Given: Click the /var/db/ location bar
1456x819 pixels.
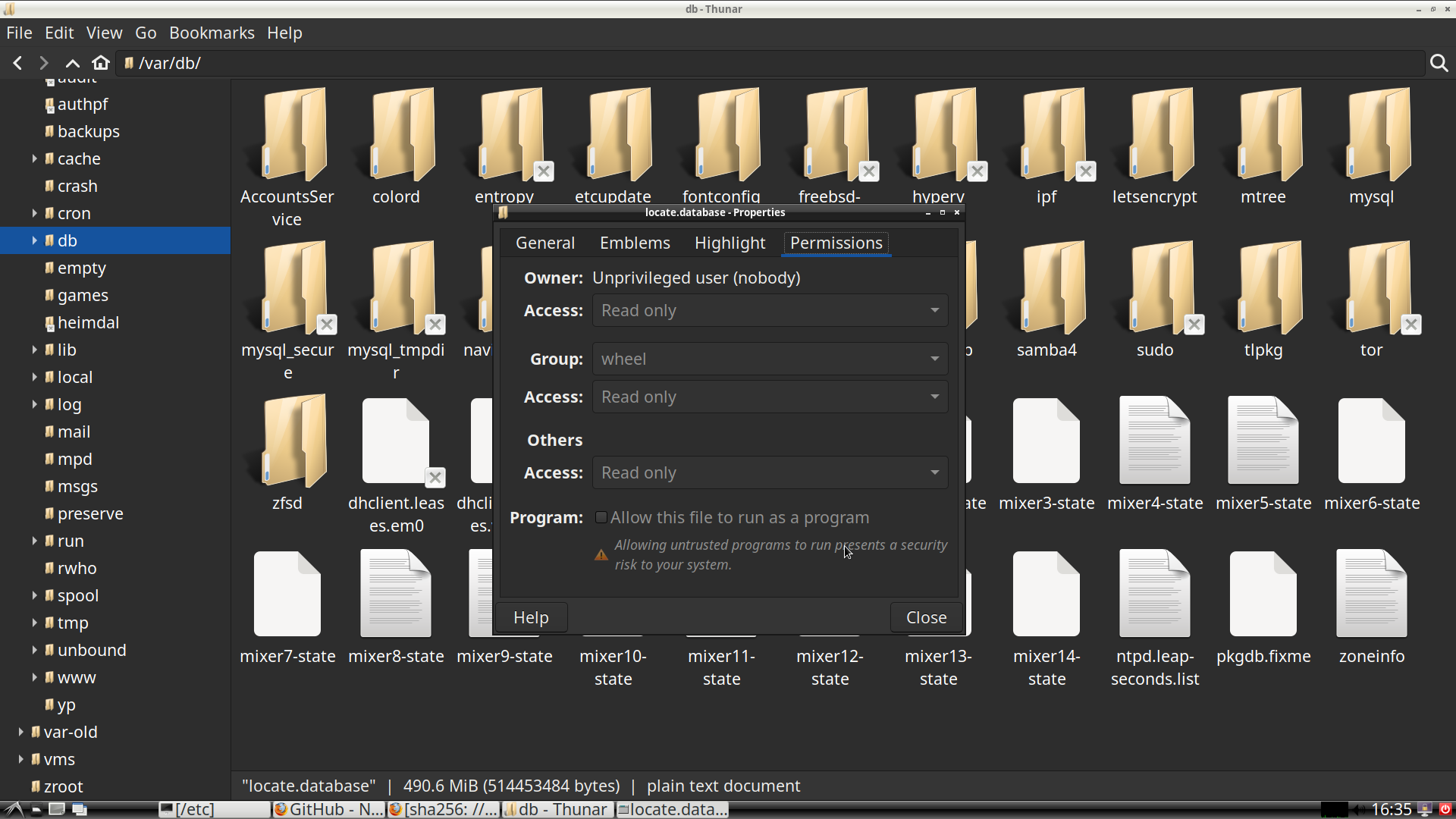Looking at the screenshot, I should pyautogui.click(x=770, y=63).
